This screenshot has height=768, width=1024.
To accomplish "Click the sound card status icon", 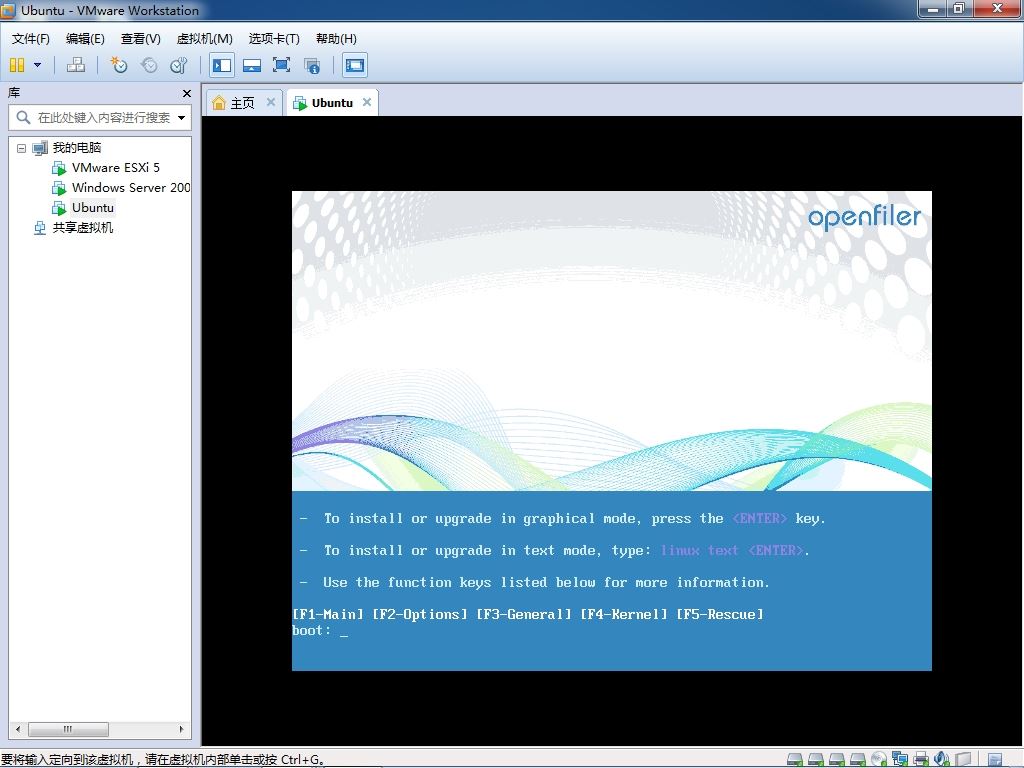I will click(941, 759).
